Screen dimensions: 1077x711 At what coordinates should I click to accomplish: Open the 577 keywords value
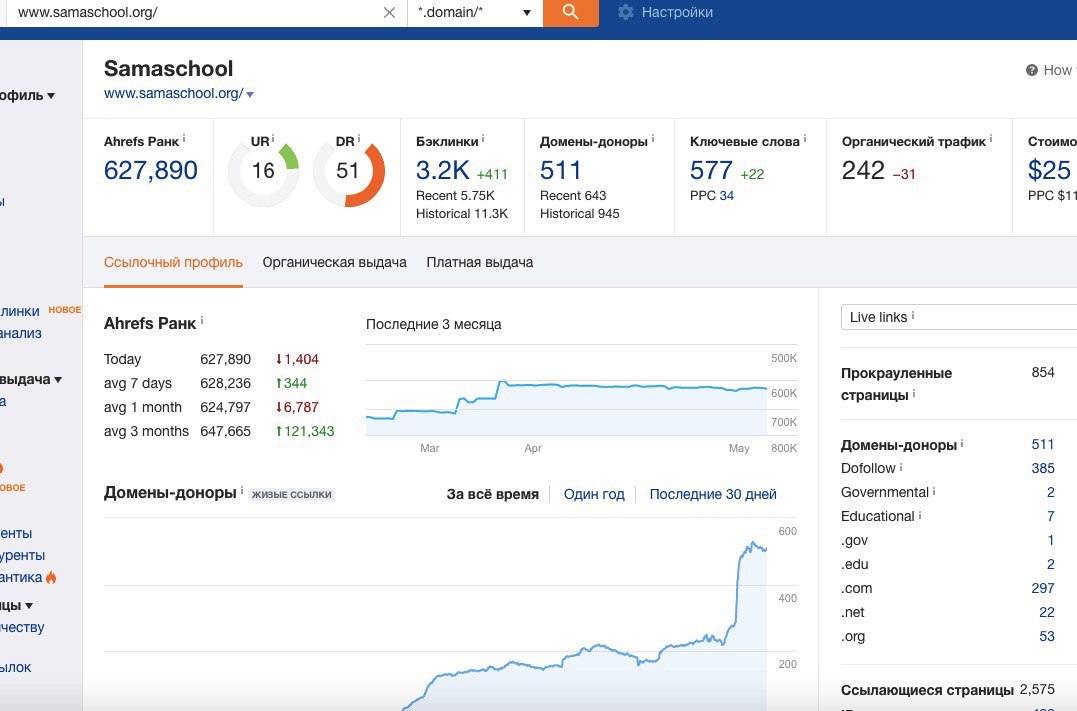click(x=711, y=170)
